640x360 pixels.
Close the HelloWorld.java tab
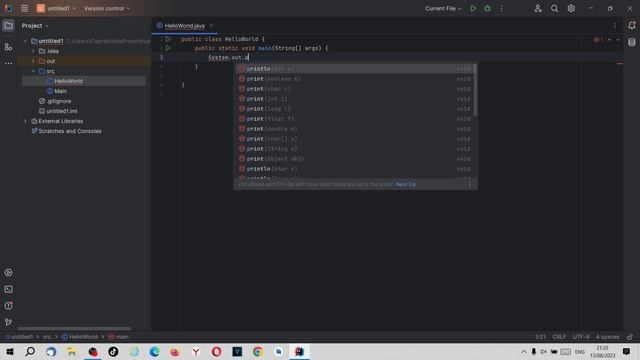click(x=211, y=26)
